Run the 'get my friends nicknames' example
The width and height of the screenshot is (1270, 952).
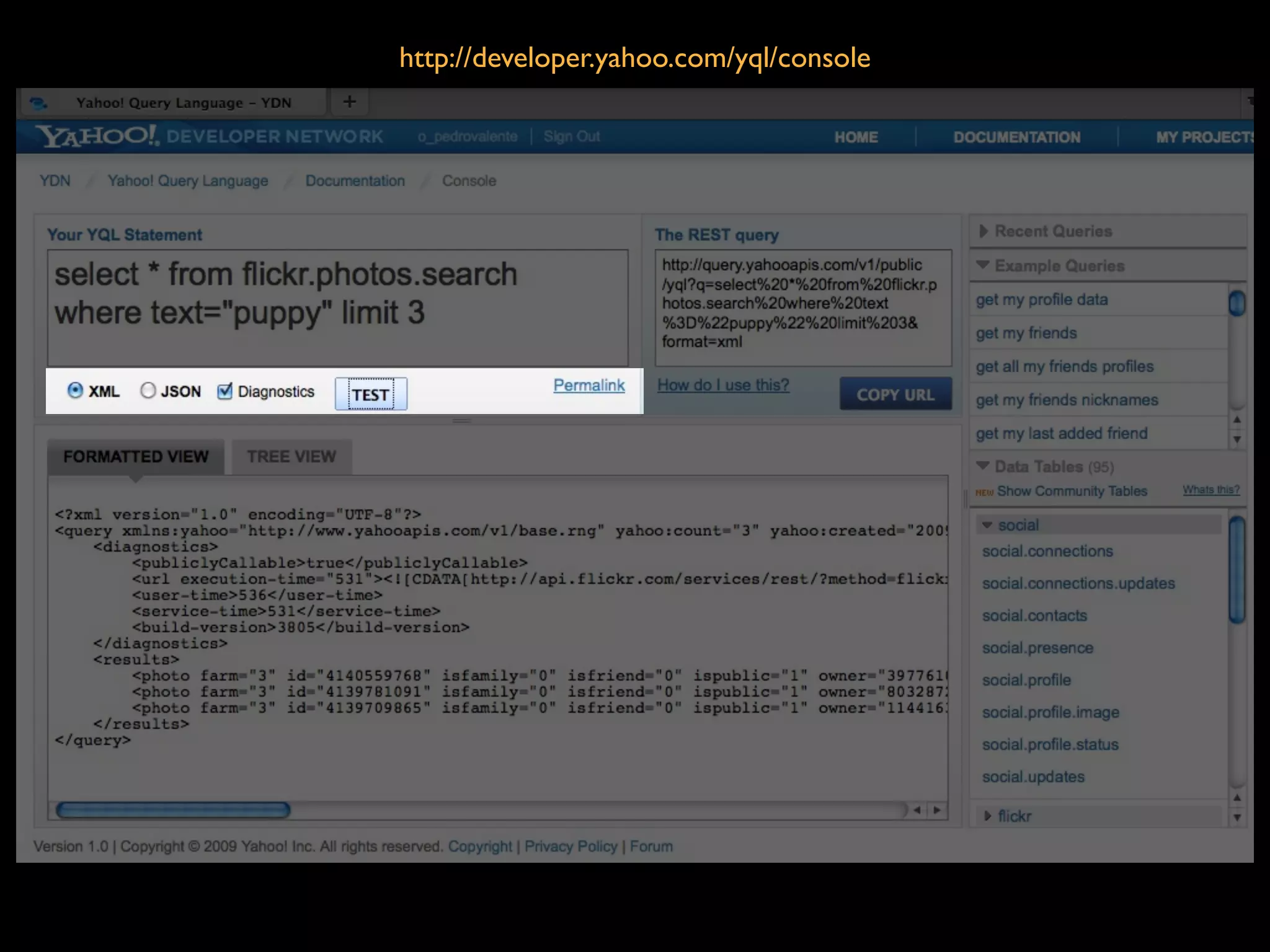pos(1067,400)
